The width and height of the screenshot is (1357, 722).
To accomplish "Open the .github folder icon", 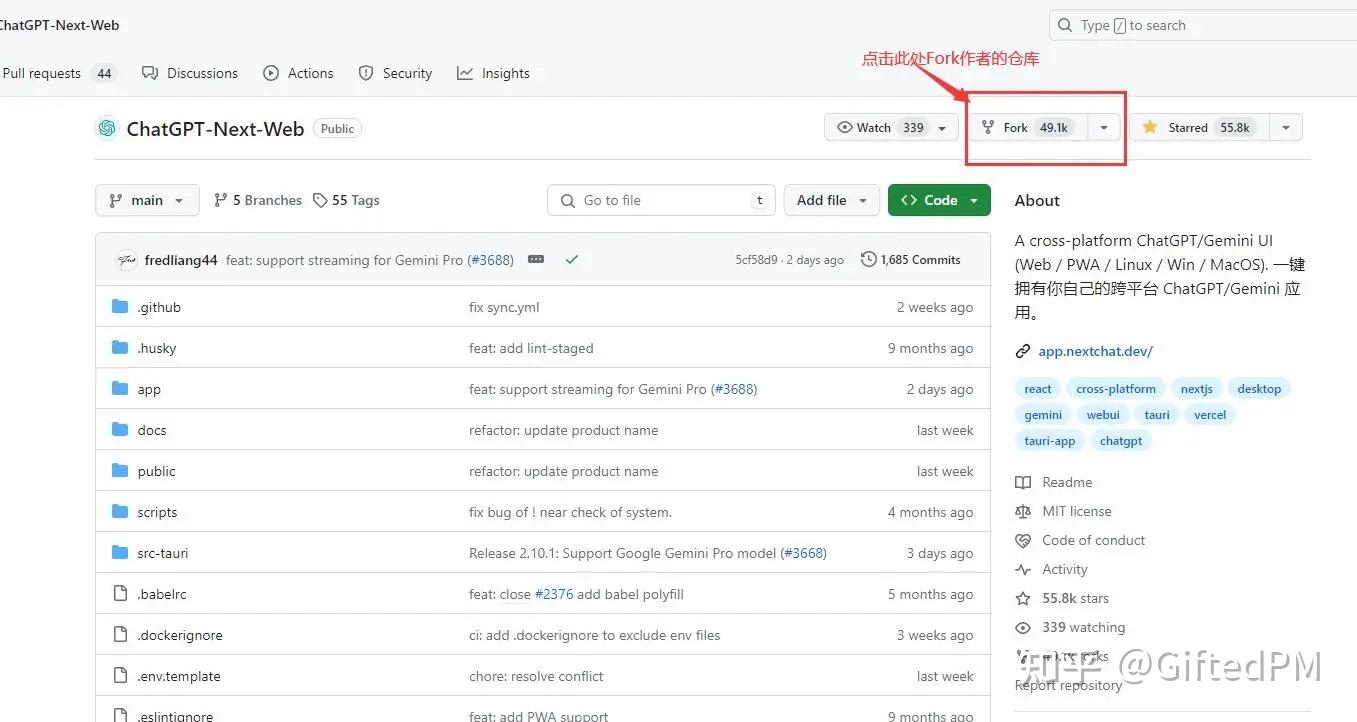I will 120,307.
